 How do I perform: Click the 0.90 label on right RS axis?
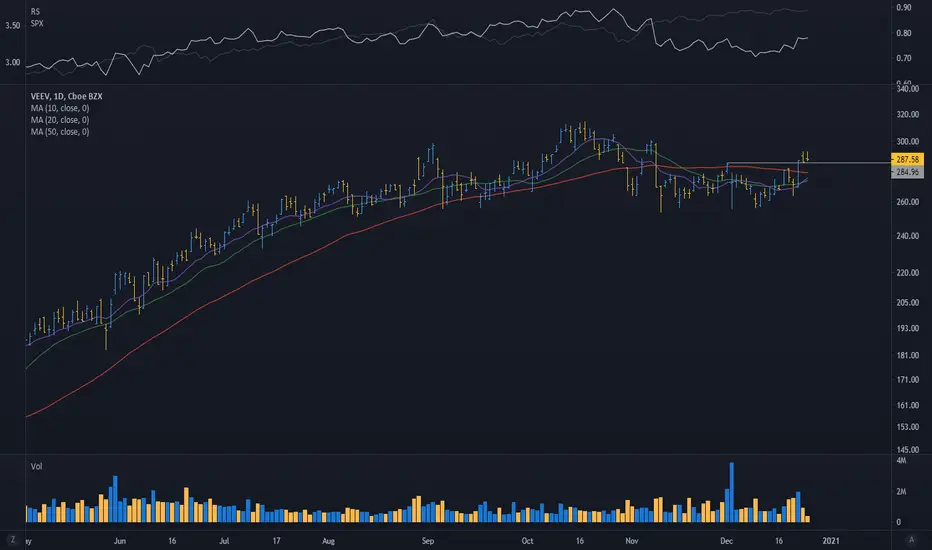[x=903, y=8]
